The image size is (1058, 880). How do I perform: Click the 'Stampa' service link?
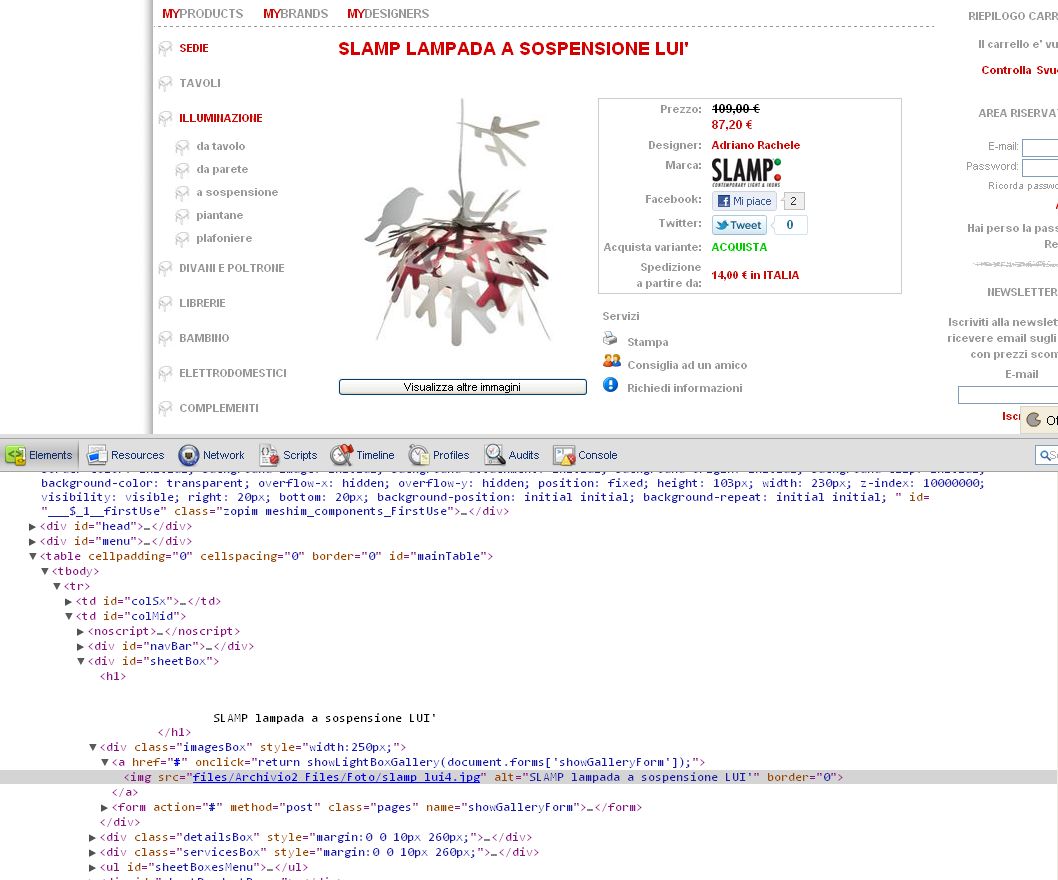coord(648,342)
